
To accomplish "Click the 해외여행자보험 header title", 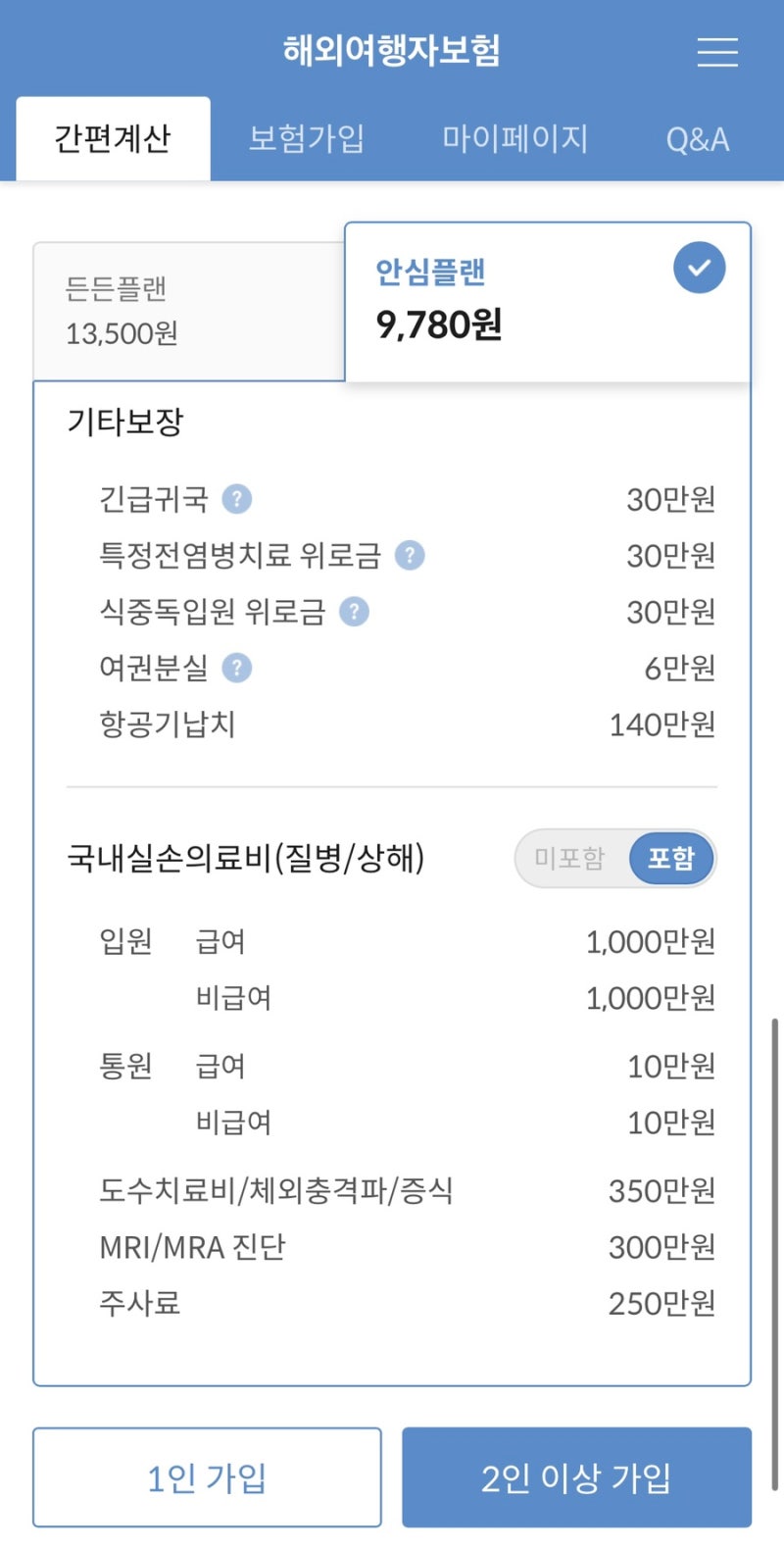I will point(391,50).
